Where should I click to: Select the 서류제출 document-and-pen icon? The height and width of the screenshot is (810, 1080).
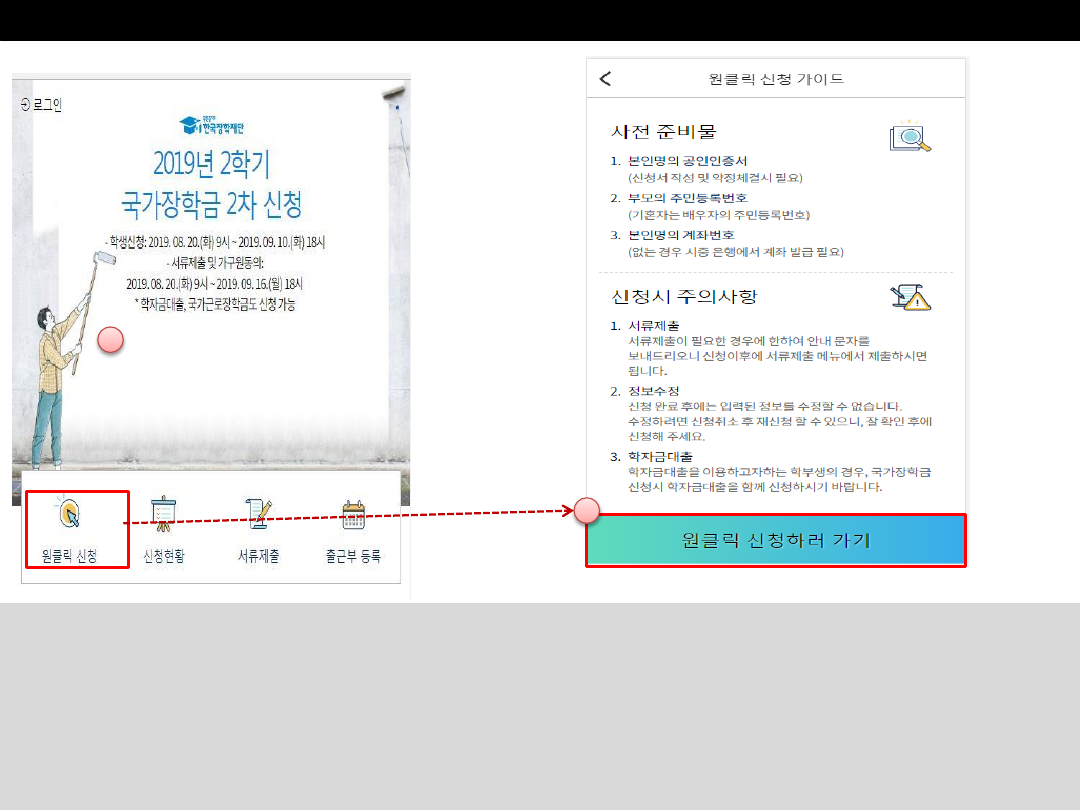[x=258, y=514]
